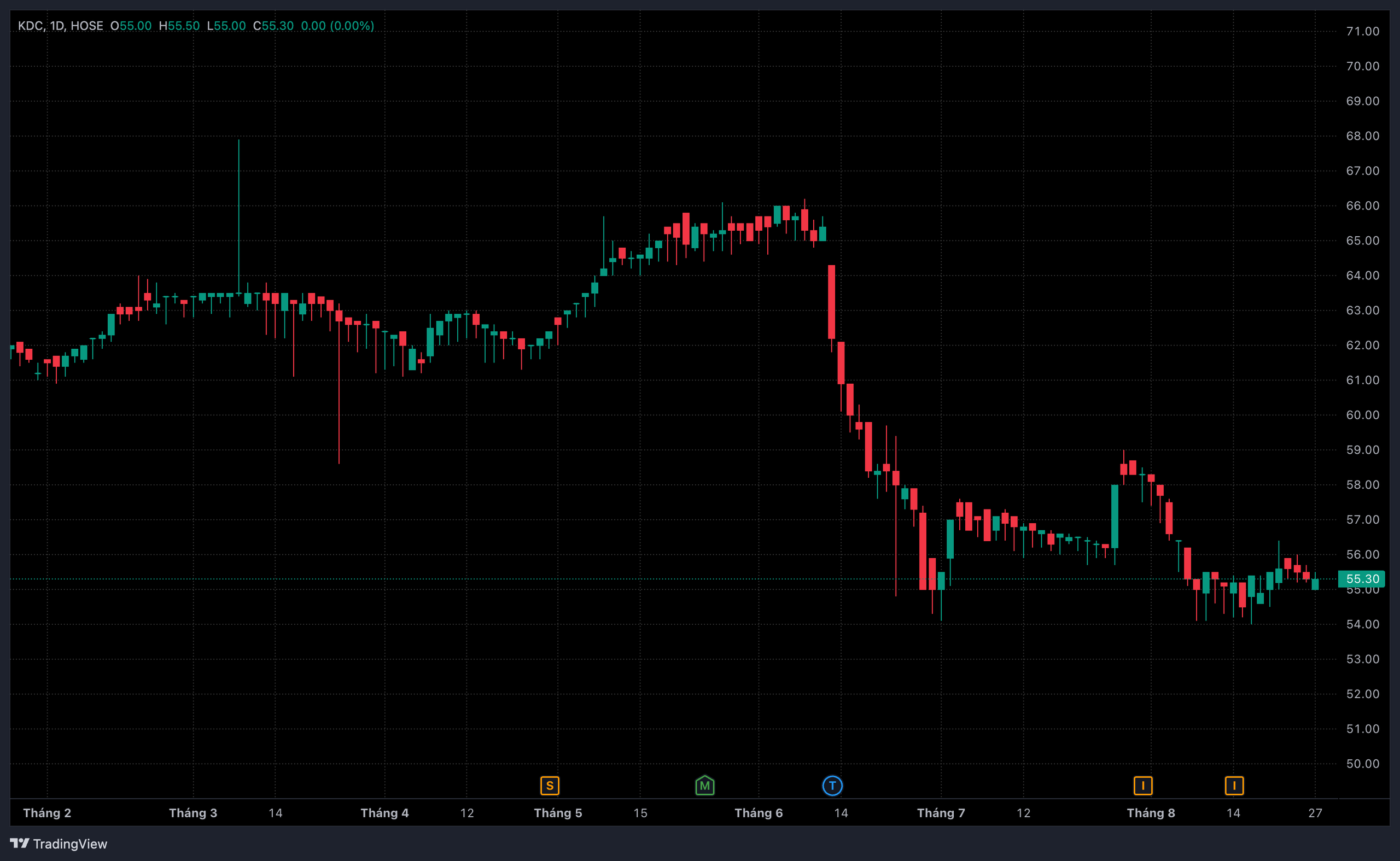Click the Tháng 2 time axis label

click(47, 812)
